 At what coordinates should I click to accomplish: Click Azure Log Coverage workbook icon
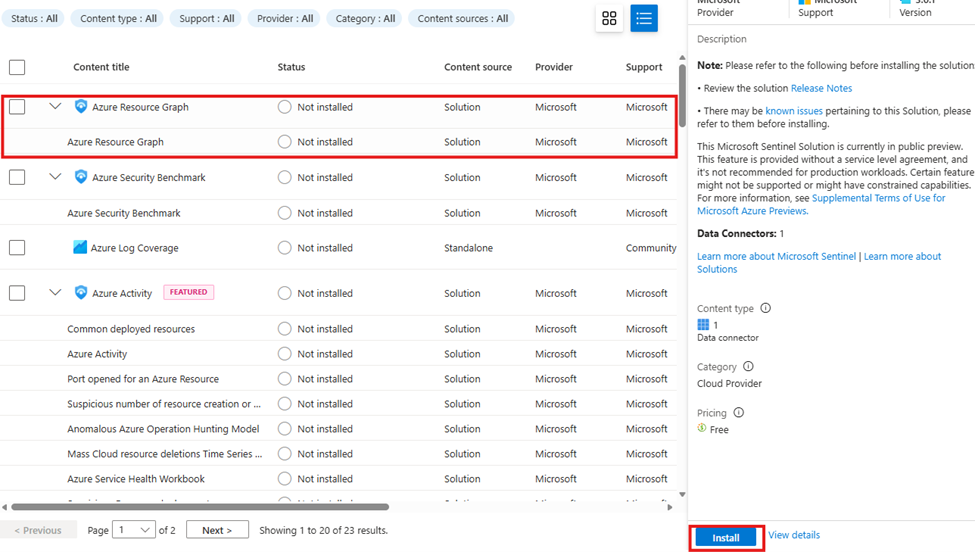[x=80, y=247]
